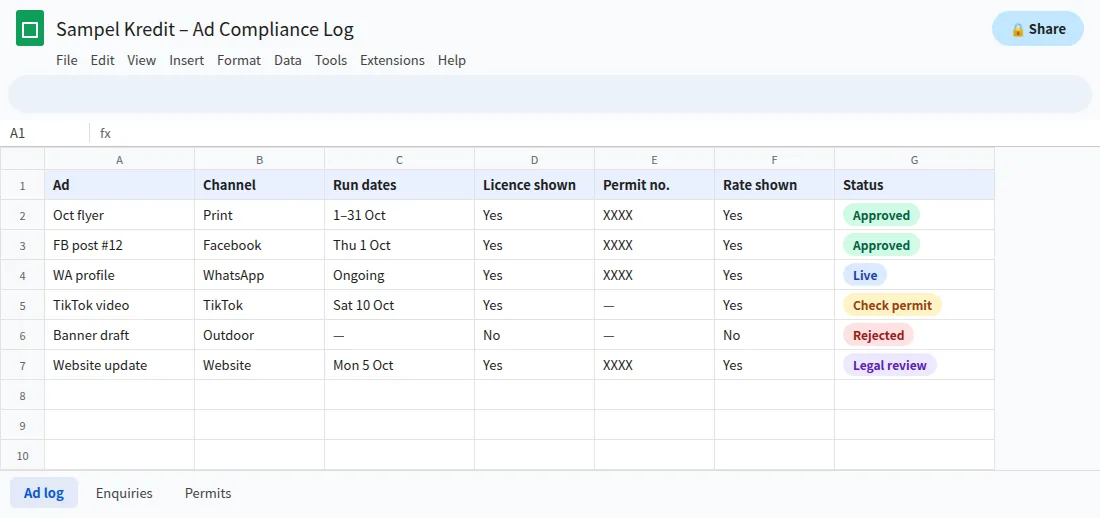Image resolution: width=1100 pixels, height=518 pixels.
Task: Click the 'Facebook' channel cell
Action: [260, 245]
